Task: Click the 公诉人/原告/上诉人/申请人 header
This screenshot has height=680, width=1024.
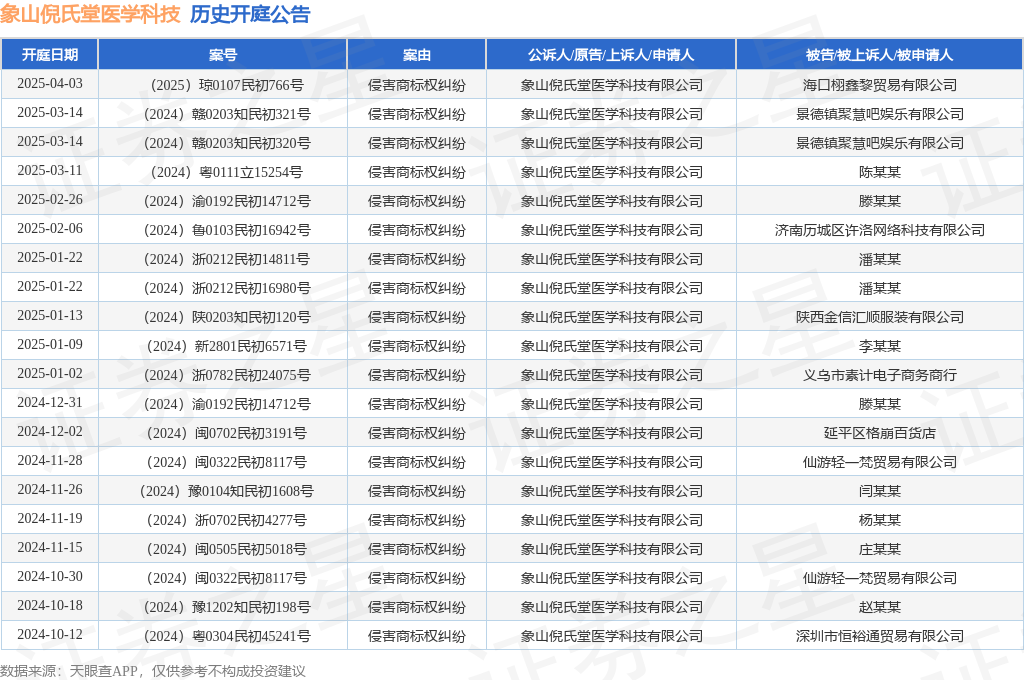Action: click(x=611, y=55)
